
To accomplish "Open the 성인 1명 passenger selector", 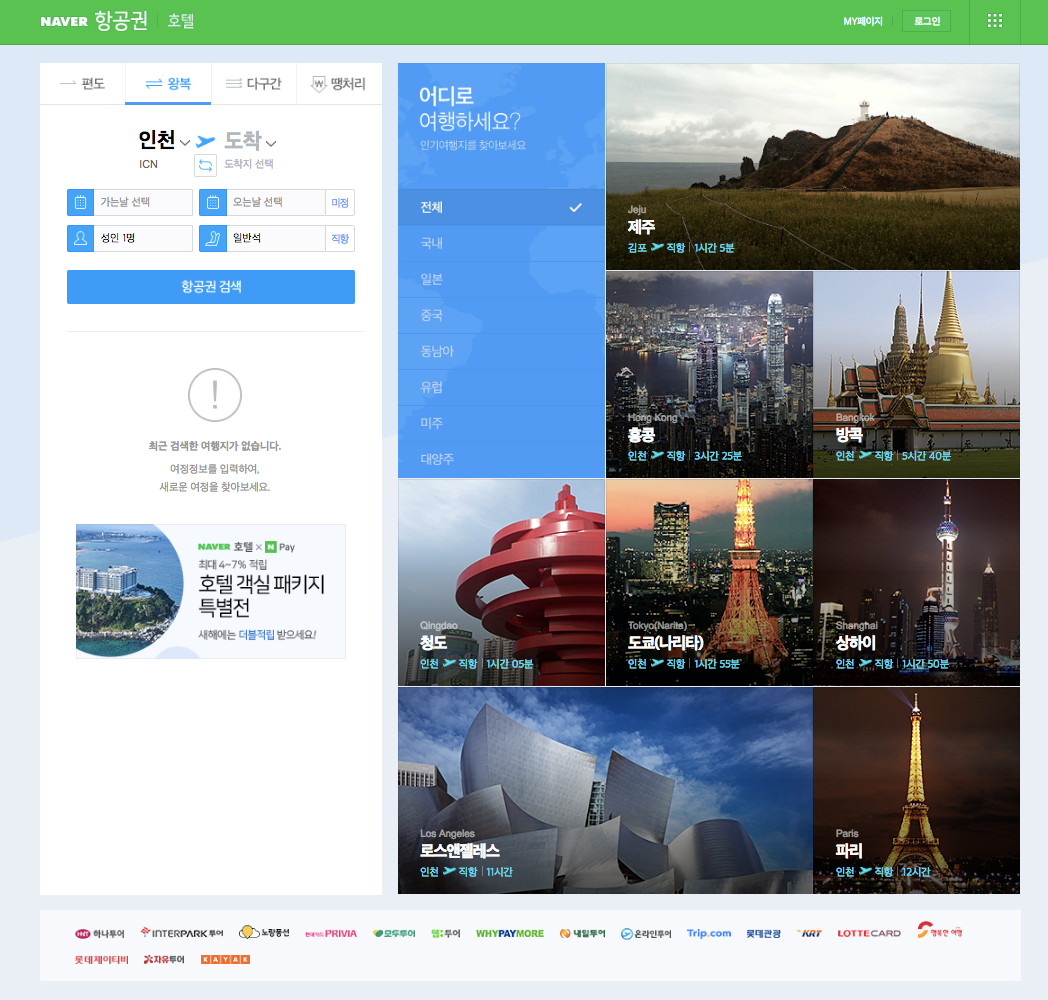I will [142, 238].
